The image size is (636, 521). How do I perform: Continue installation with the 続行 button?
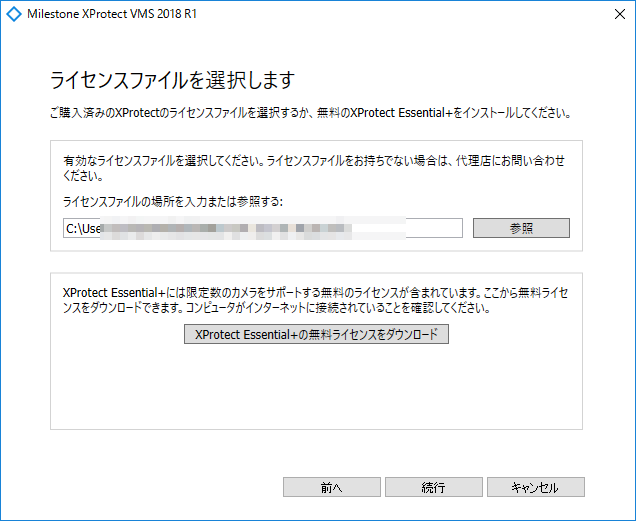(x=434, y=487)
